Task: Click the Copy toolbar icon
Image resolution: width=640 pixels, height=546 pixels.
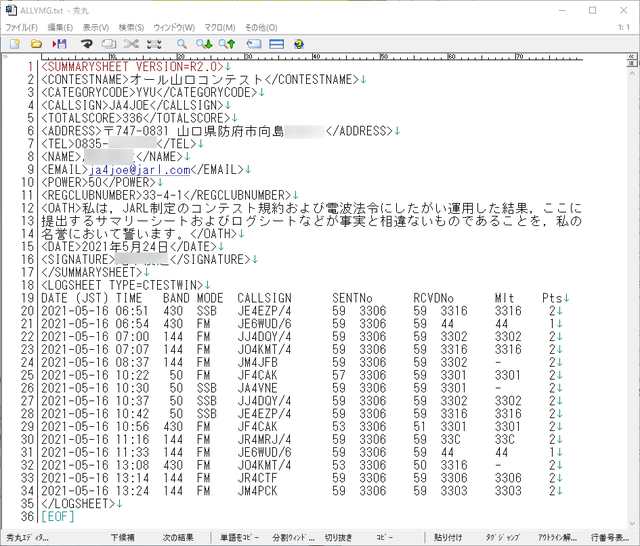Action: (109, 44)
